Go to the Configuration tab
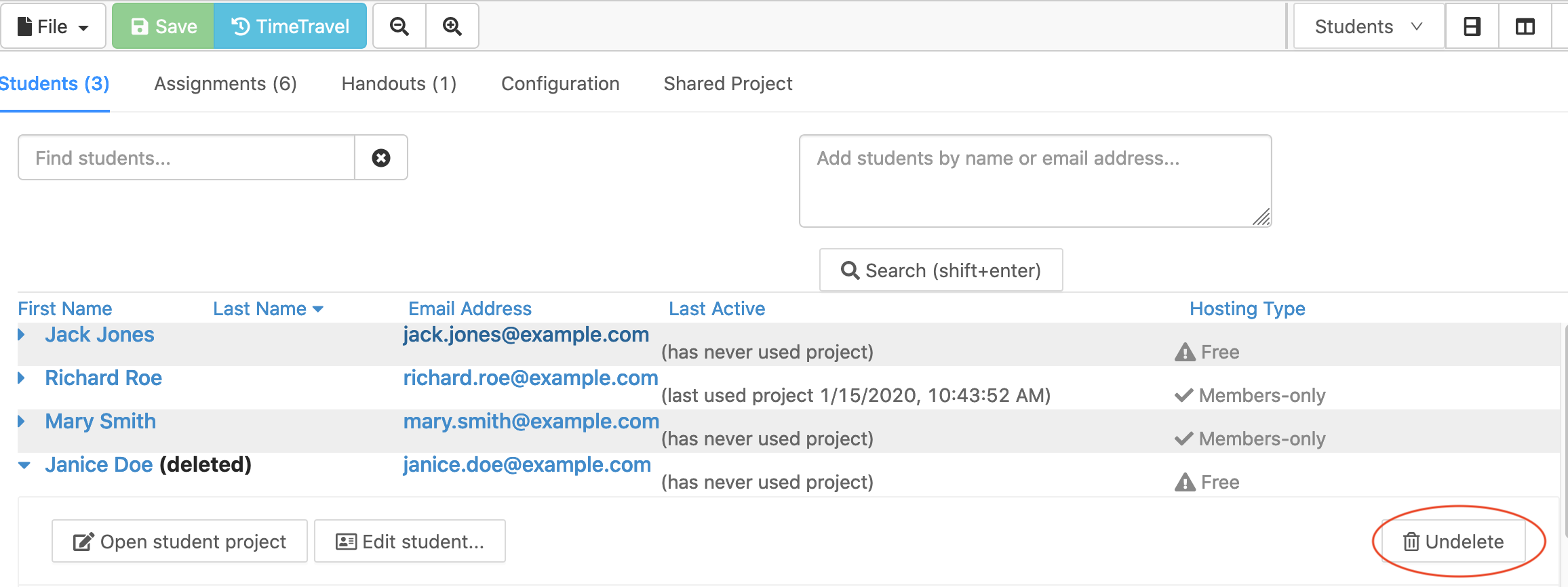 pyautogui.click(x=560, y=83)
